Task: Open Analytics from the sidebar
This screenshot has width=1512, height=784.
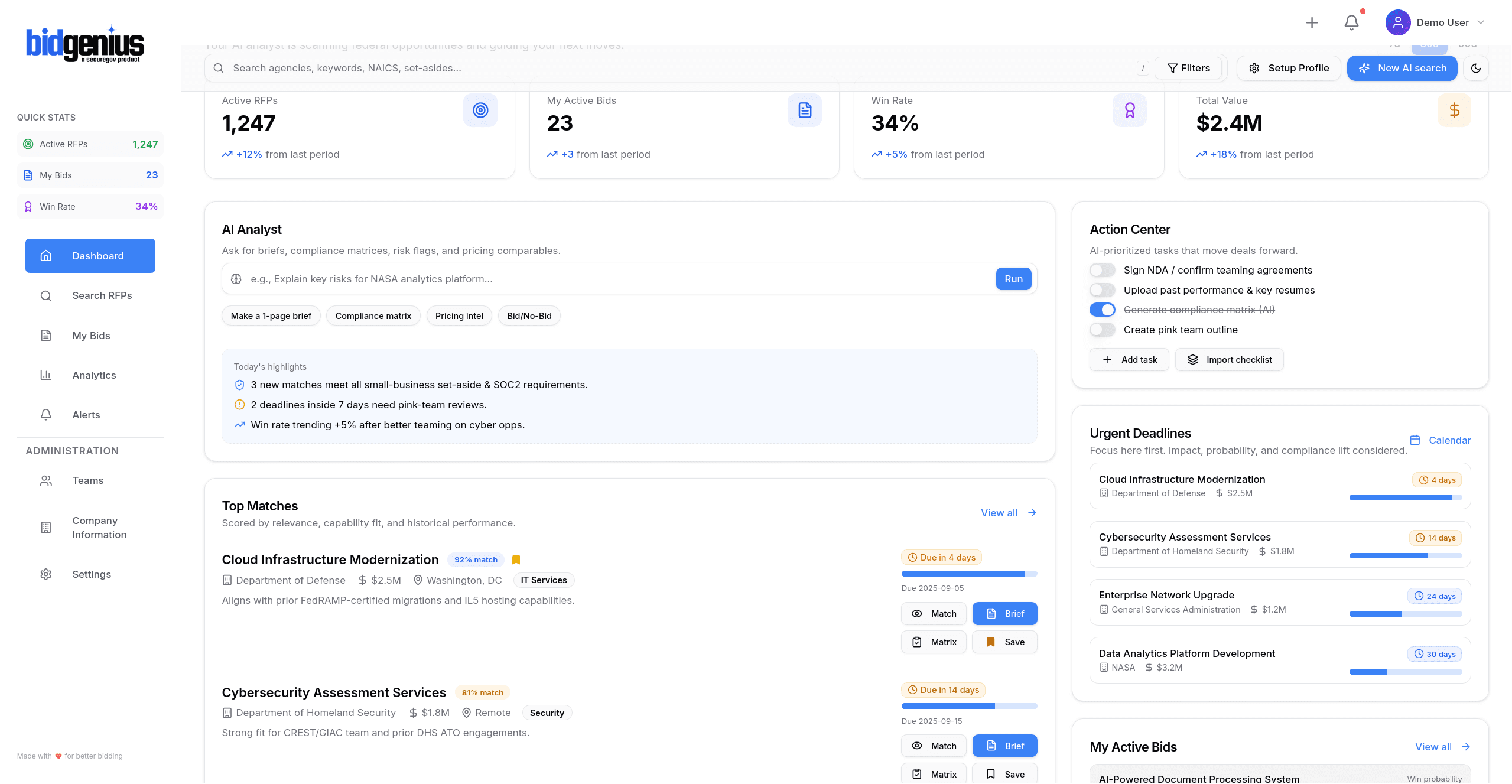Action: (x=93, y=375)
